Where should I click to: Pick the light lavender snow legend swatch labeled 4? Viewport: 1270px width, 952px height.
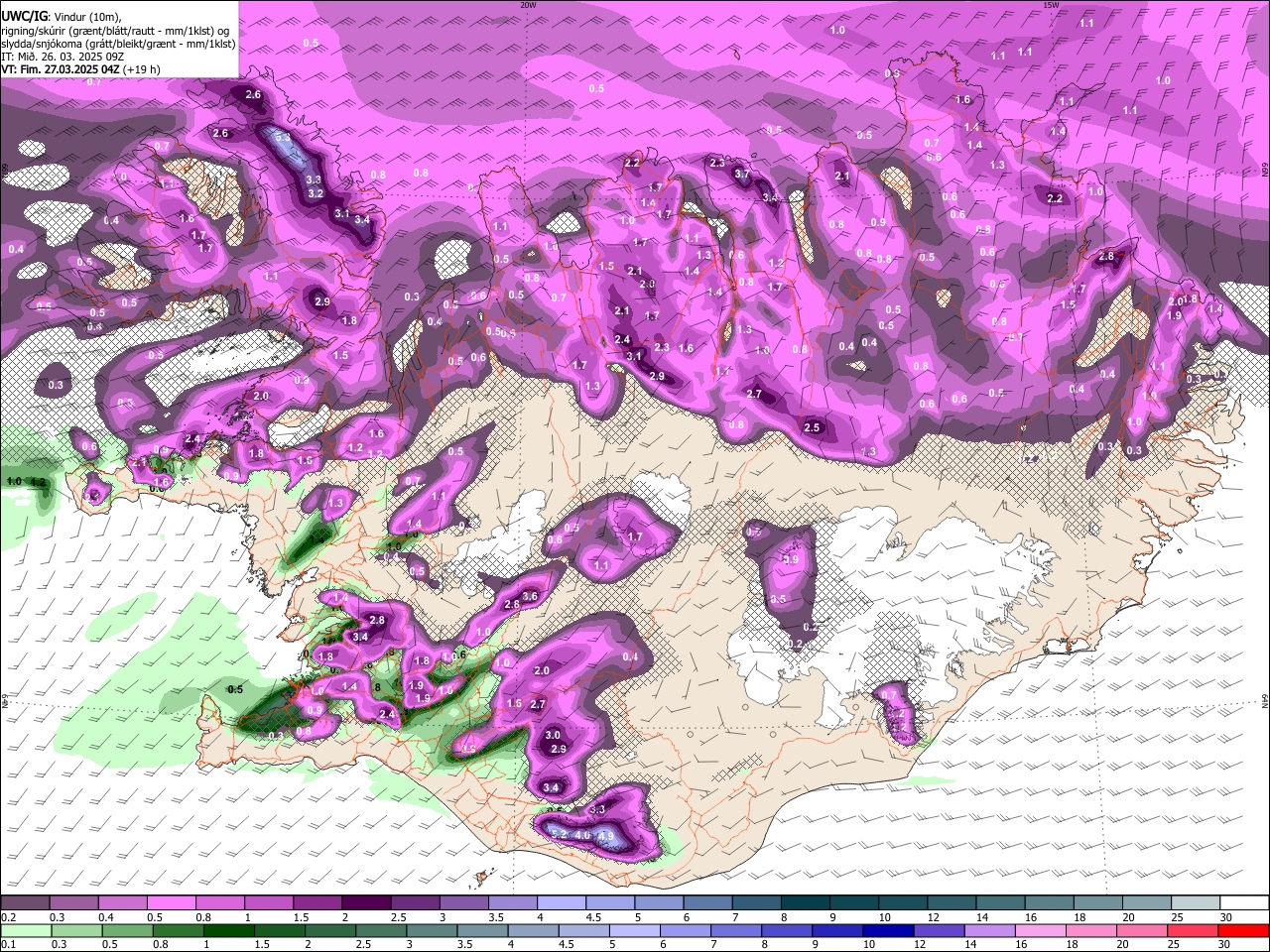pyautogui.click(x=561, y=903)
